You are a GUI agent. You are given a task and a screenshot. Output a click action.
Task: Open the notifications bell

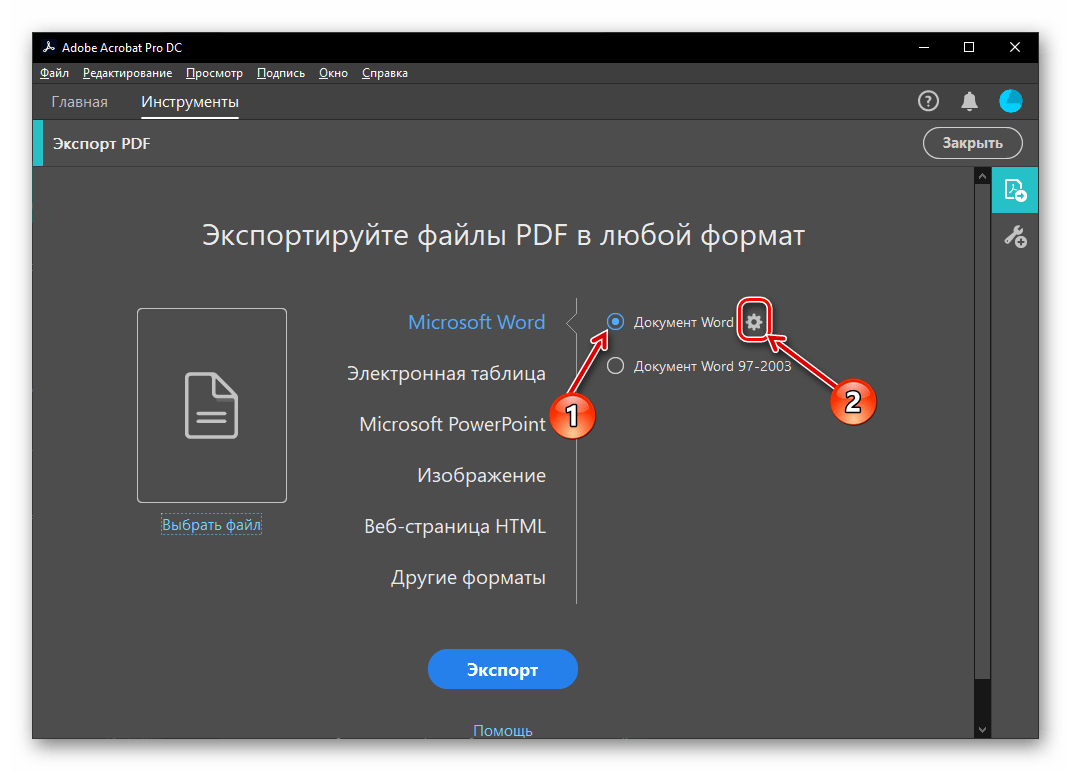969,102
